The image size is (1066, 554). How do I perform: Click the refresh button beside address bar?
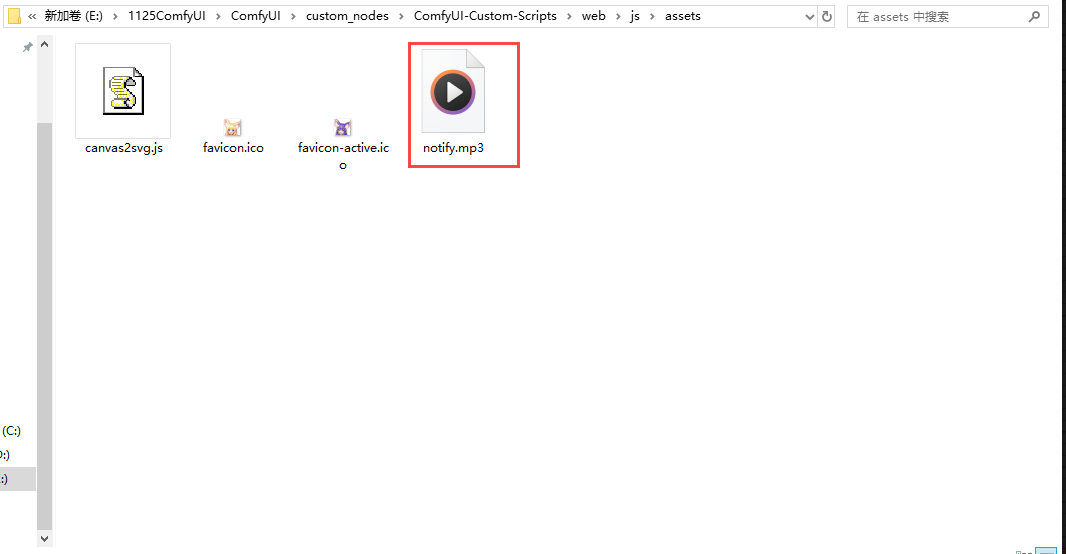click(827, 17)
